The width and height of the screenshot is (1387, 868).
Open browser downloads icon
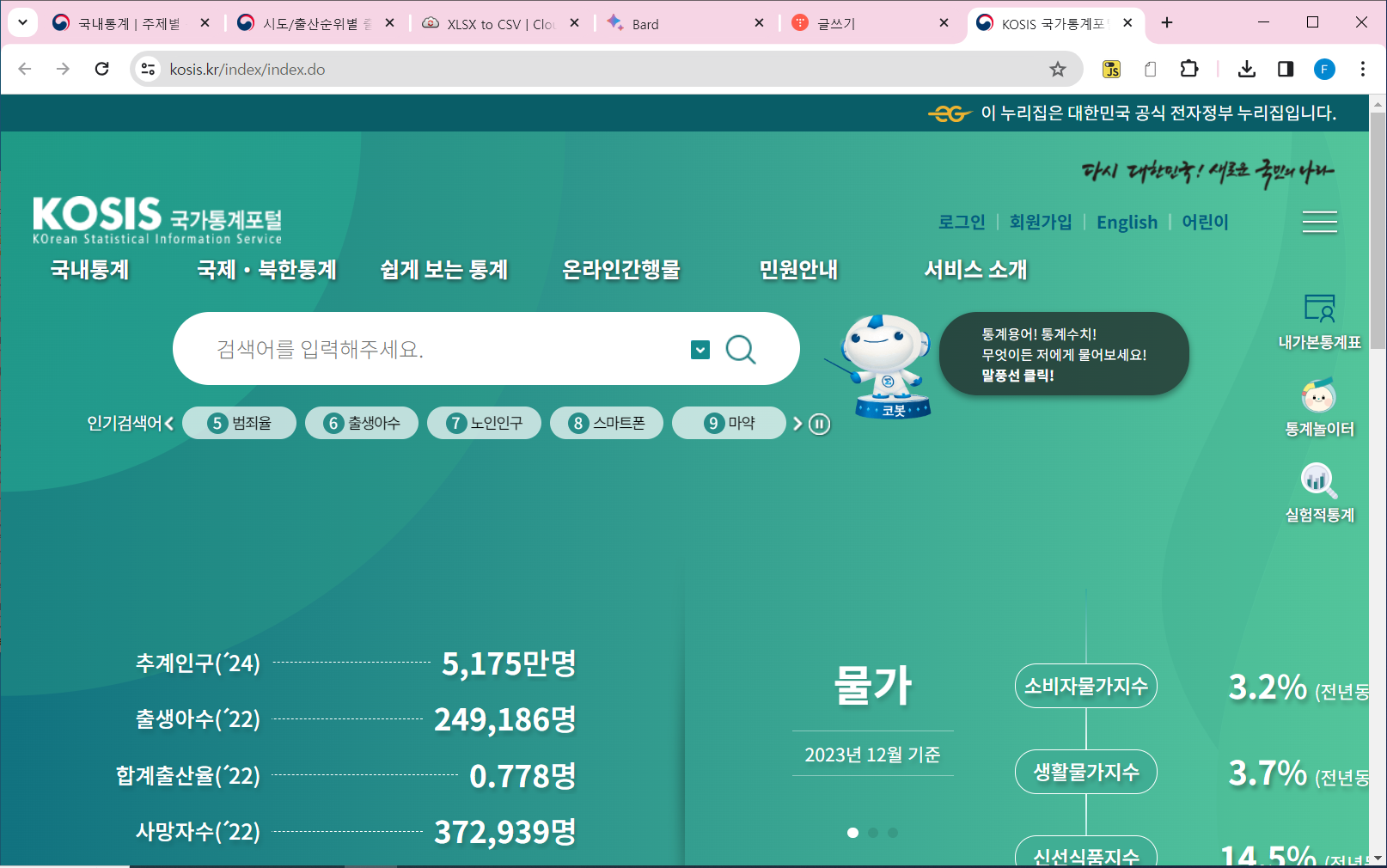coord(1246,69)
